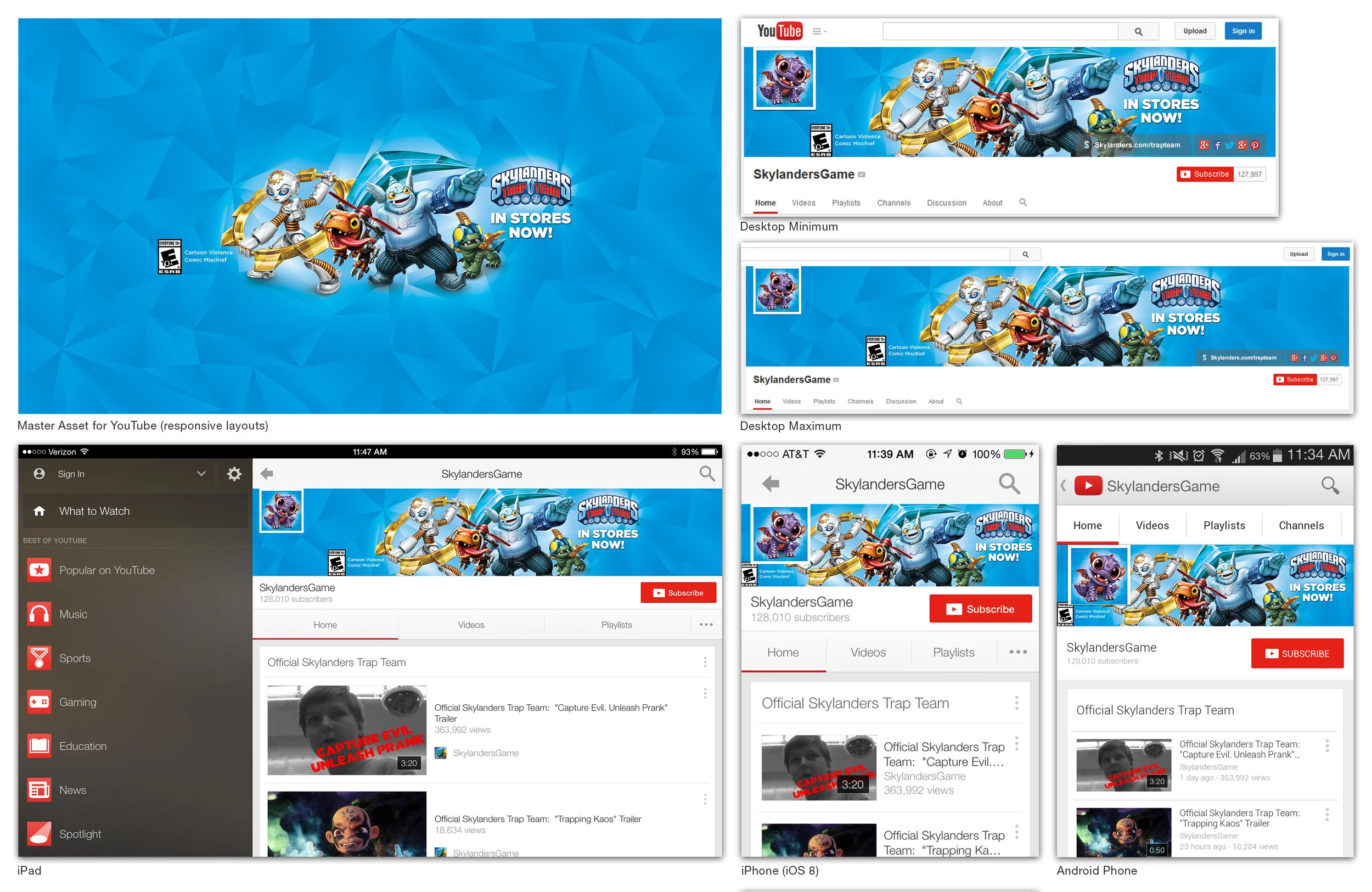Open About tab in Desktop Minimum
Viewport: 1372px width, 892px height.
(x=992, y=203)
